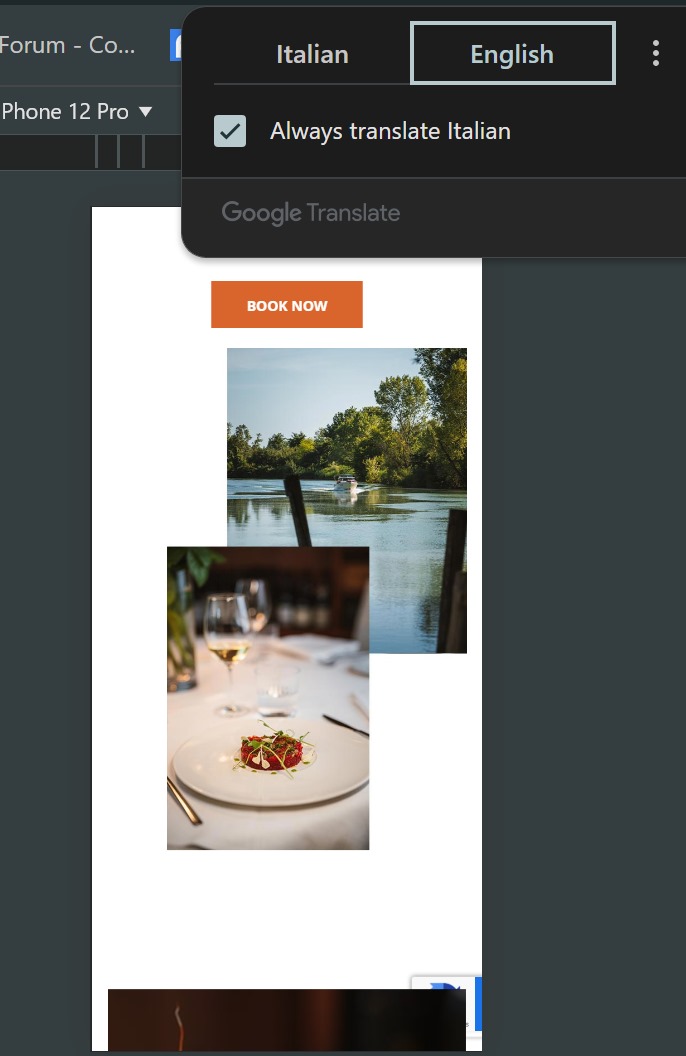This screenshot has width=686, height=1056.
Task: Open the iPhone 12 Pro device dropdown
Action: [x=76, y=111]
